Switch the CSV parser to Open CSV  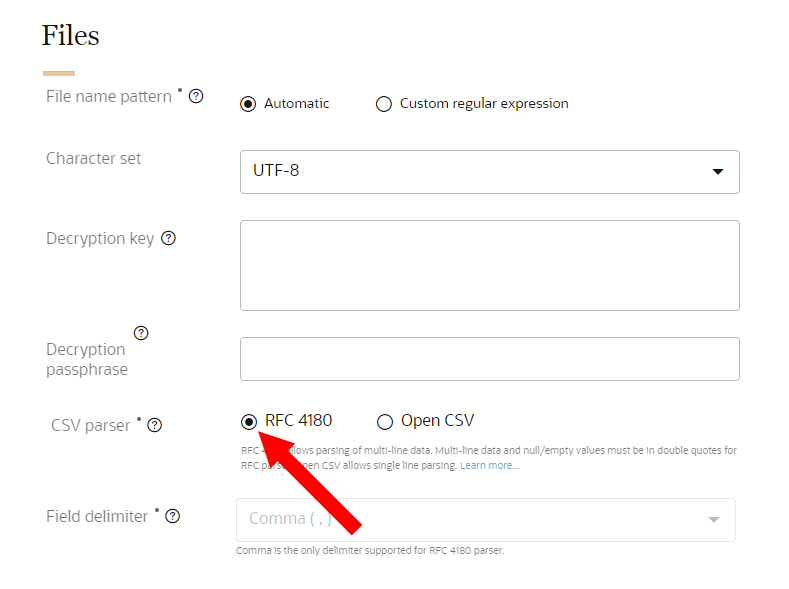pos(385,421)
